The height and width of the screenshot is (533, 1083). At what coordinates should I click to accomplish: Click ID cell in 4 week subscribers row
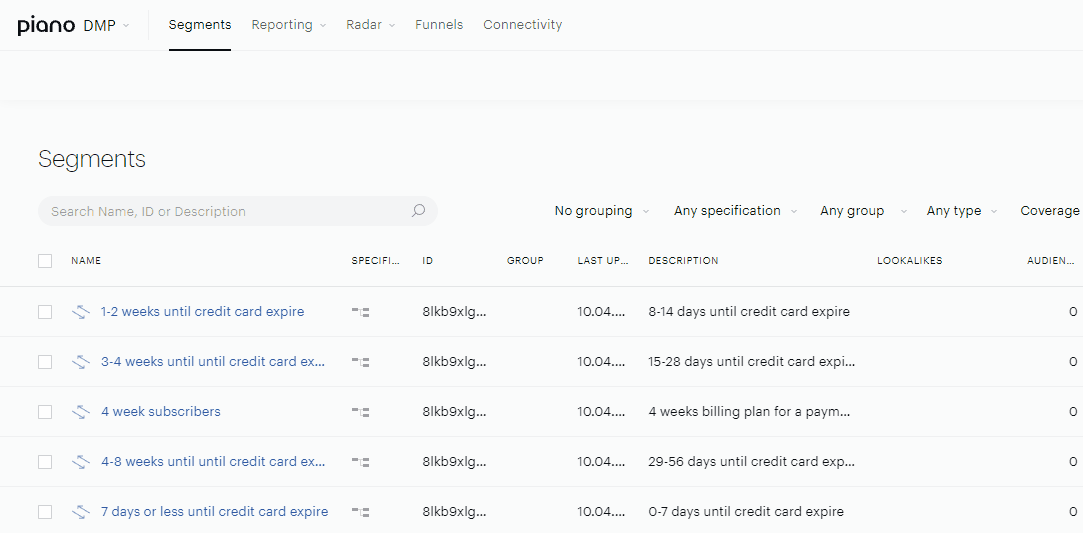pyautogui.click(x=454, y=412)
